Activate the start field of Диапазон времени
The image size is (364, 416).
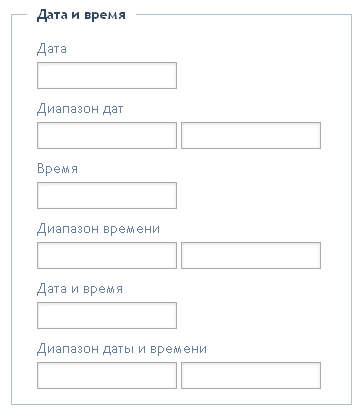pyautogui.click(x=107, y=255)
